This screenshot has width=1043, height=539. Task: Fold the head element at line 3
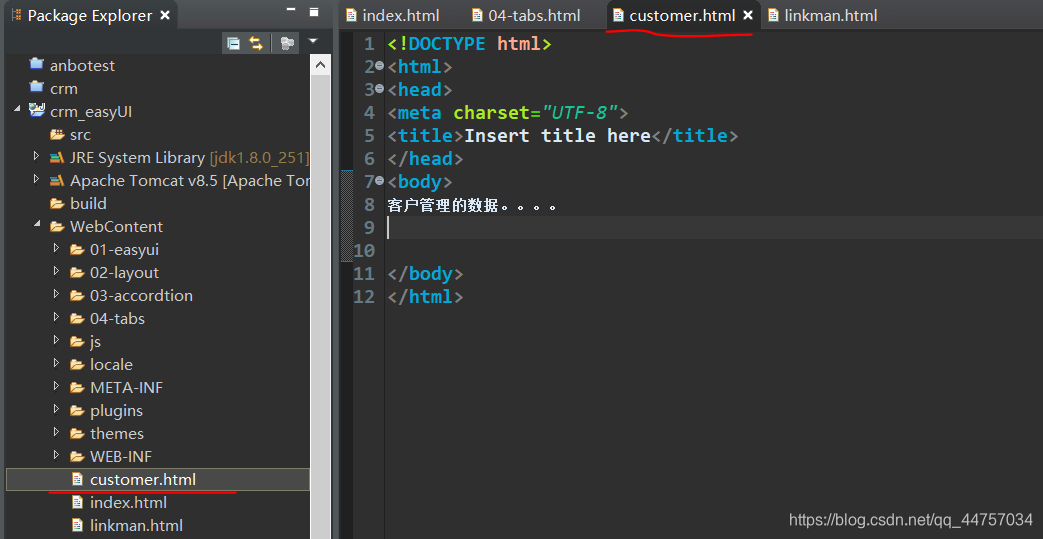(379, 89)
